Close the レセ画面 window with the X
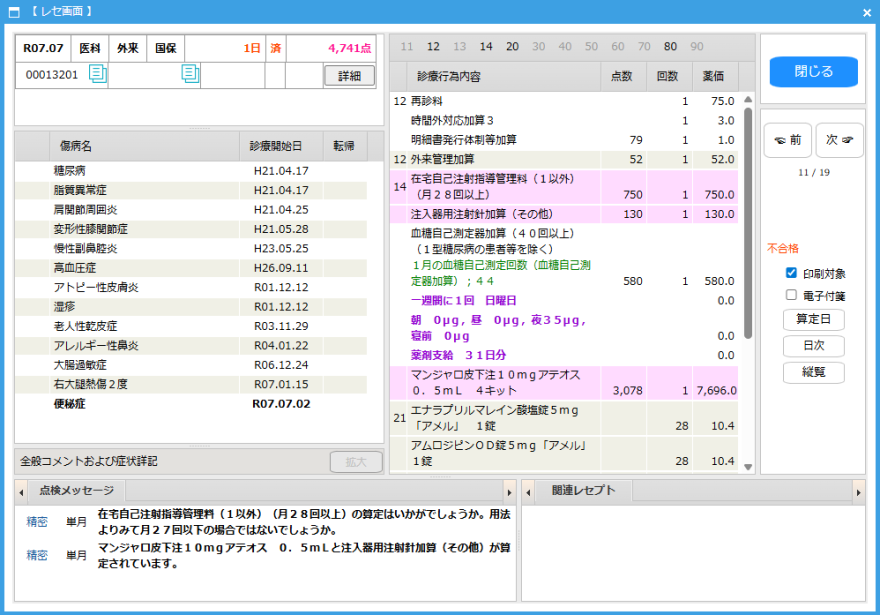 pyautogui.click(x=867, y=12)
